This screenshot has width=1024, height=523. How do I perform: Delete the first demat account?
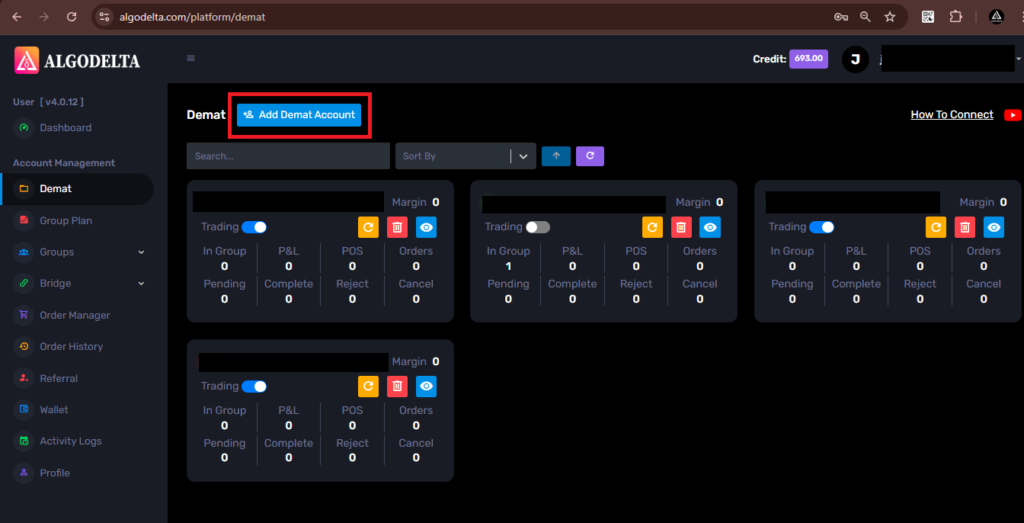[397, 227]
